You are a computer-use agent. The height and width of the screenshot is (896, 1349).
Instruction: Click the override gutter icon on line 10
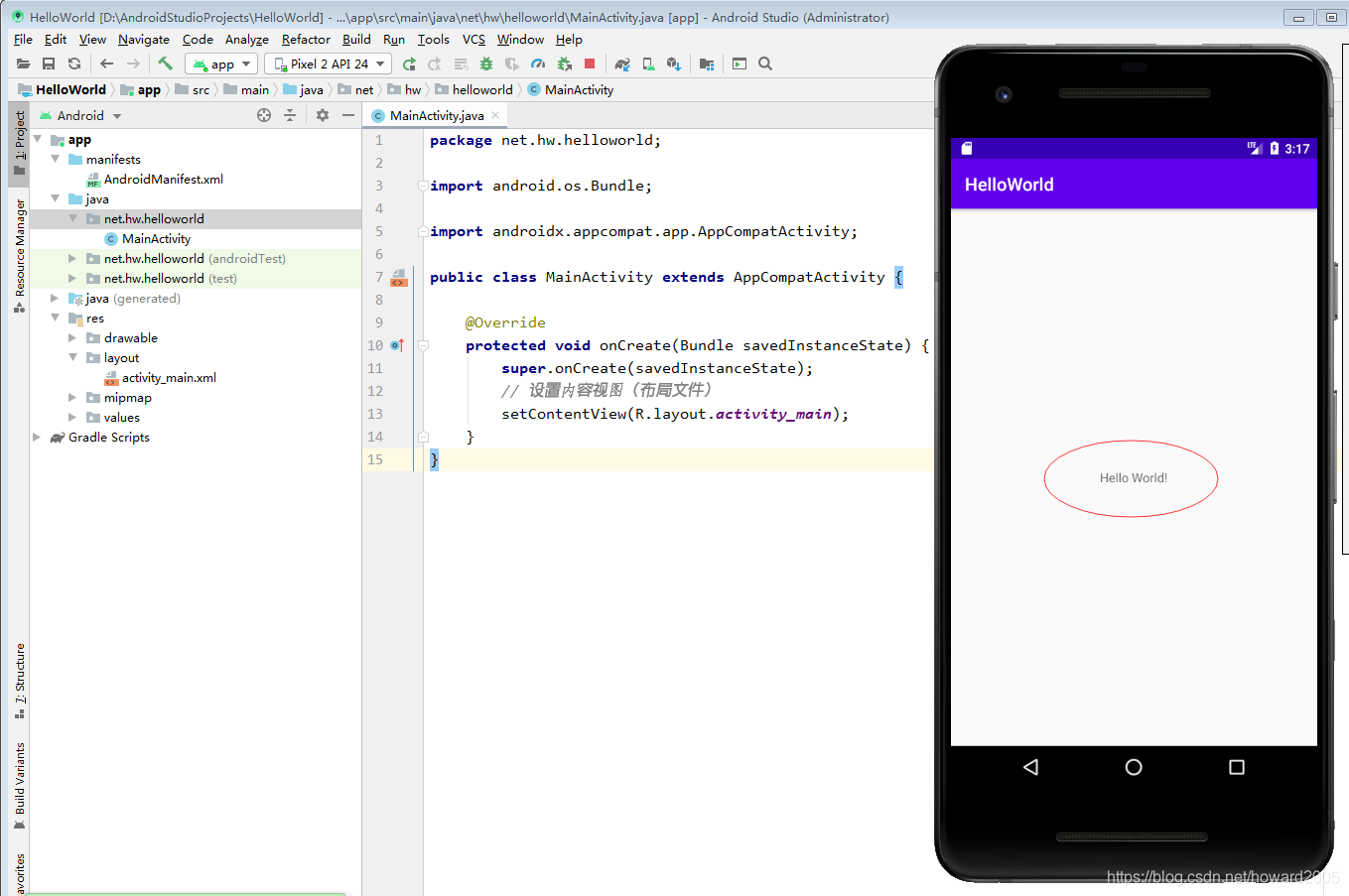click(x=397, y=345)
